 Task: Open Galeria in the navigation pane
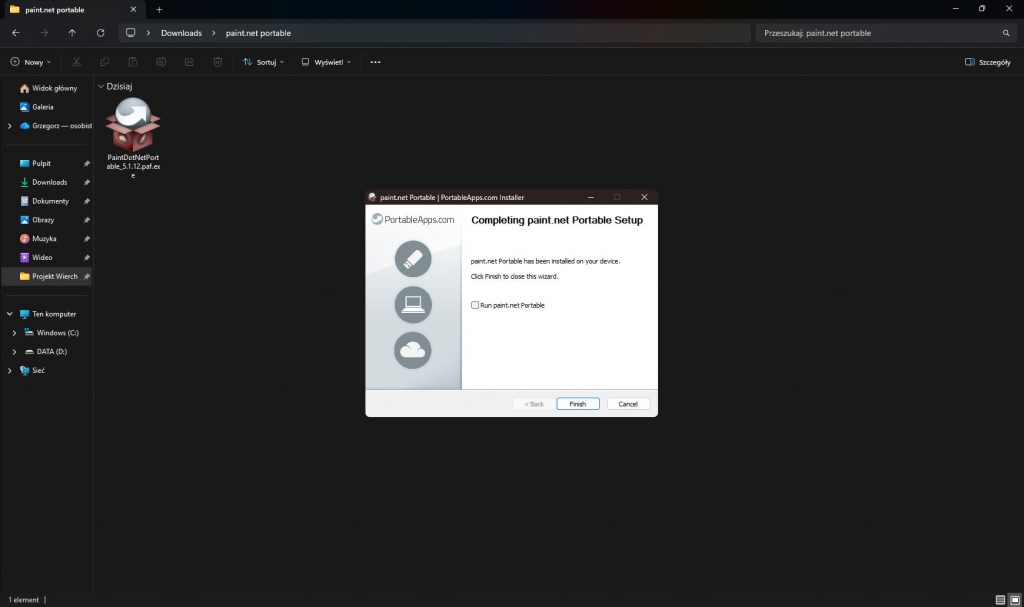42,106
